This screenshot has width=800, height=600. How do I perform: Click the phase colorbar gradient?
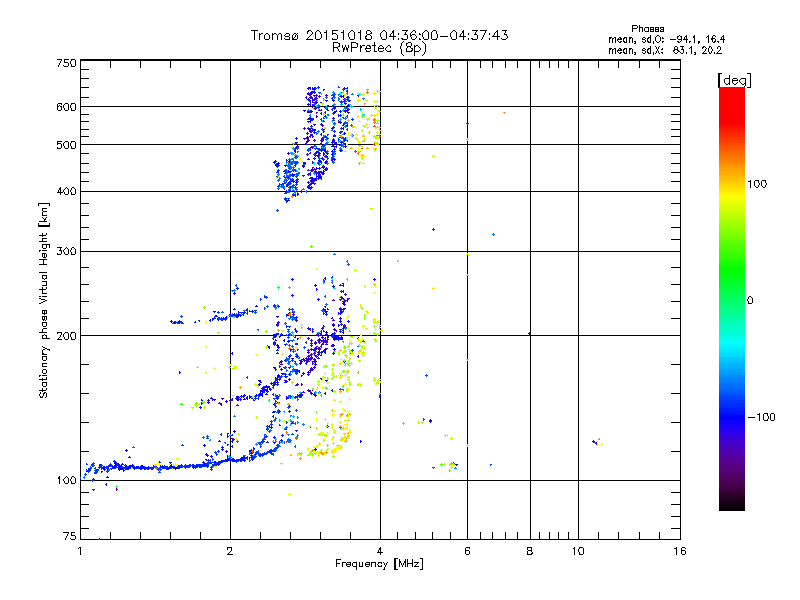tap(732, 298)
